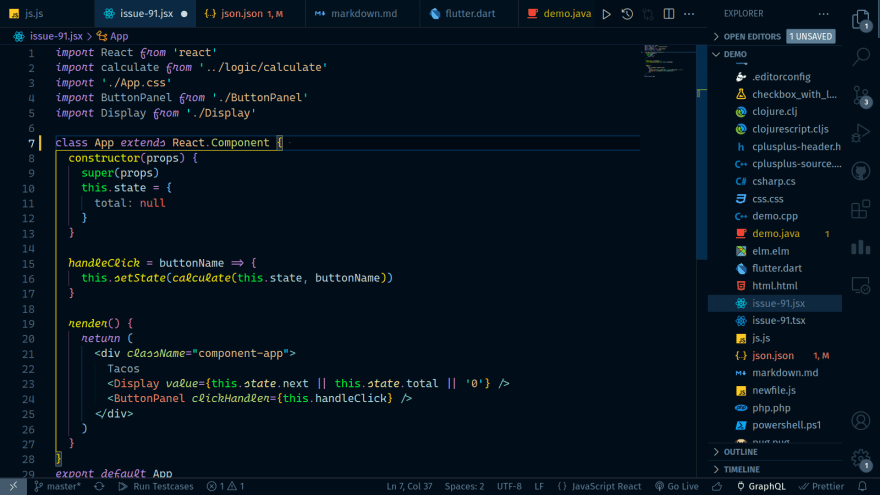Open the GitHub view in activity bar
Image resolution: width=880 pixels, height=495 pixels.
[861, 171]
